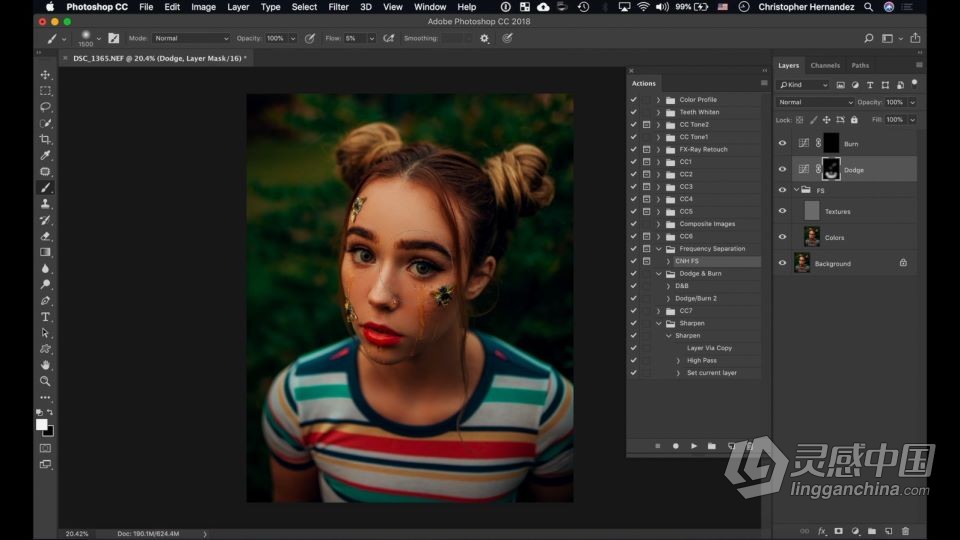Hide the Burn layer
Viewport: 960px width, 540px height.
782,143
